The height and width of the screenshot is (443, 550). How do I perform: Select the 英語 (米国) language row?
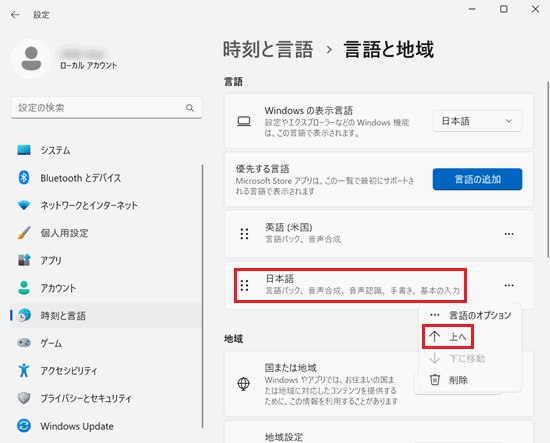point(379,234)
